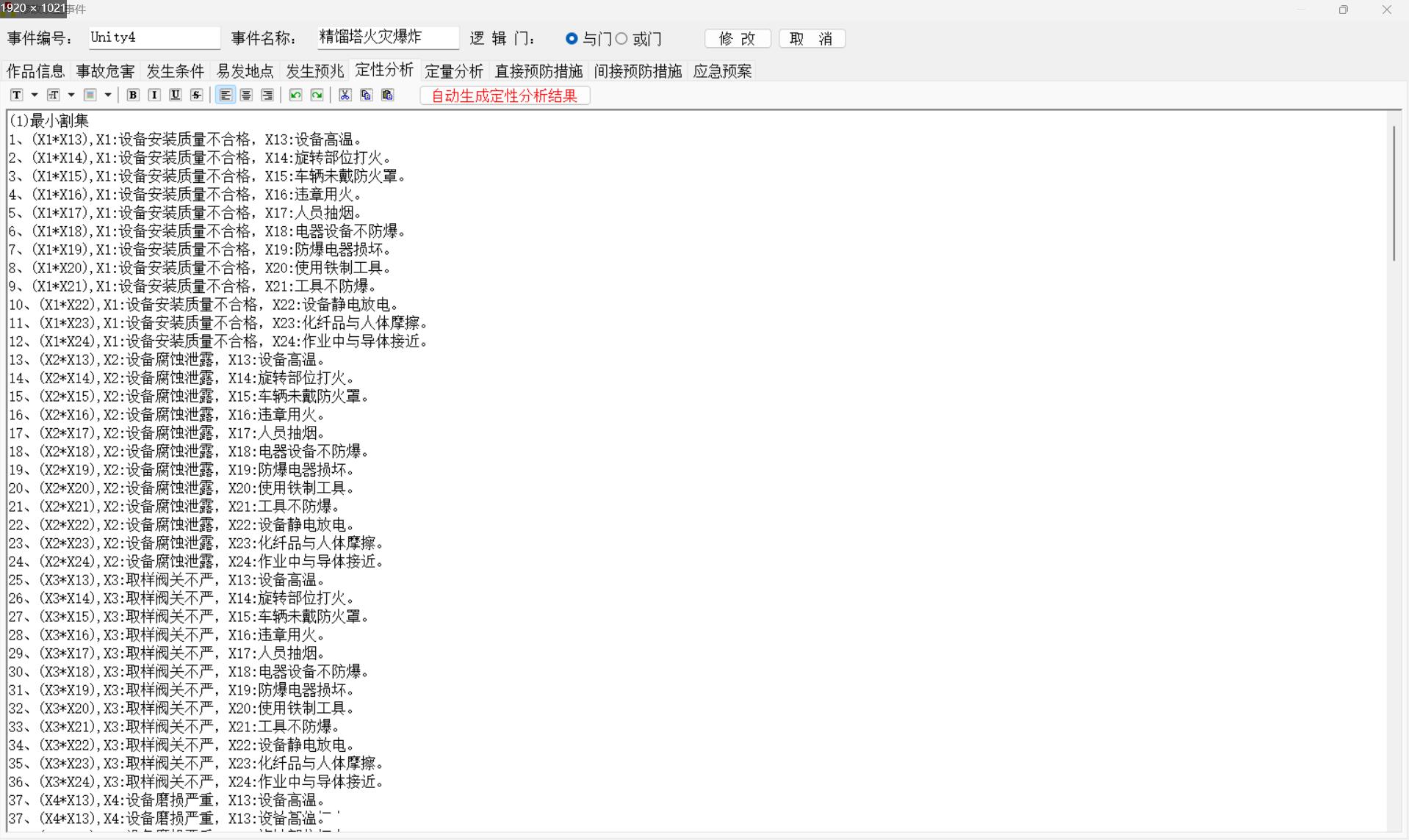Select the 与门 radio button
Viewport: 1409px width, 840px height.
pos(572,38)
